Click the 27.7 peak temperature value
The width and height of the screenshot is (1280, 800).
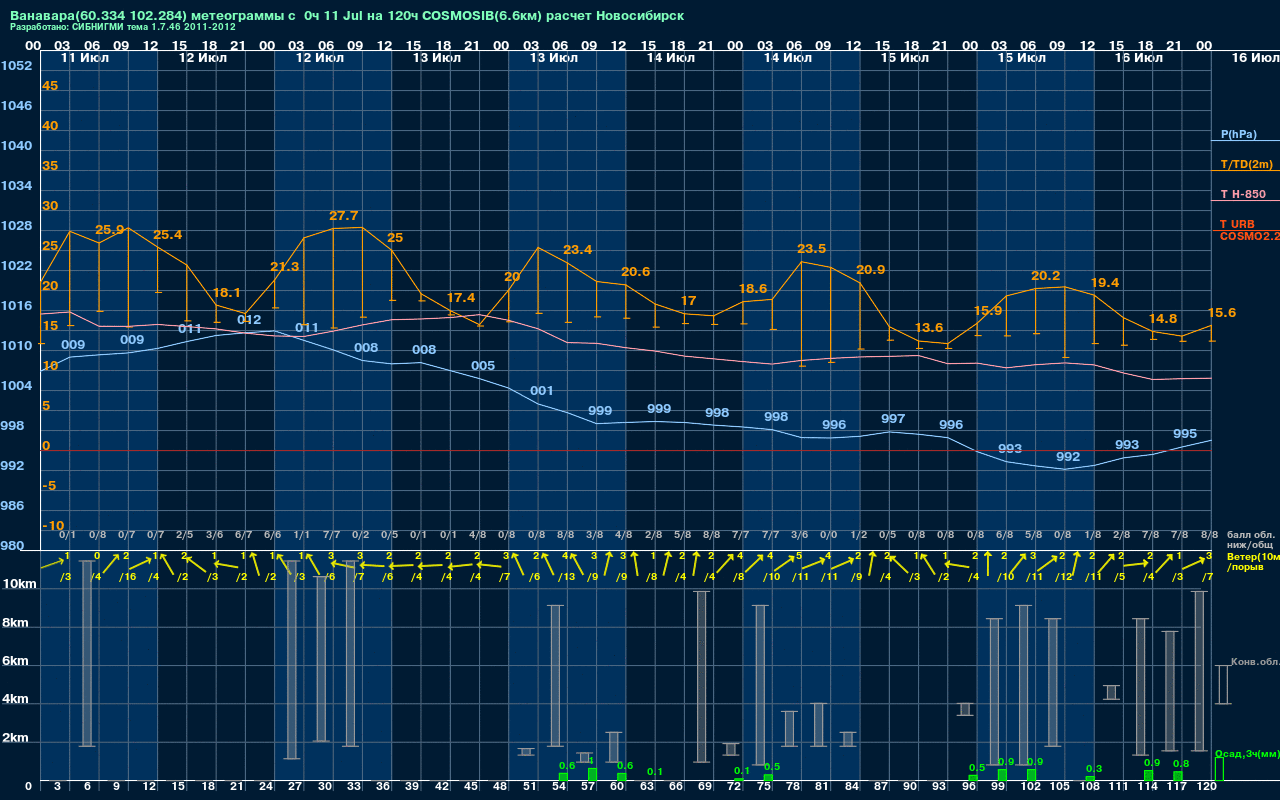[343, 216]
